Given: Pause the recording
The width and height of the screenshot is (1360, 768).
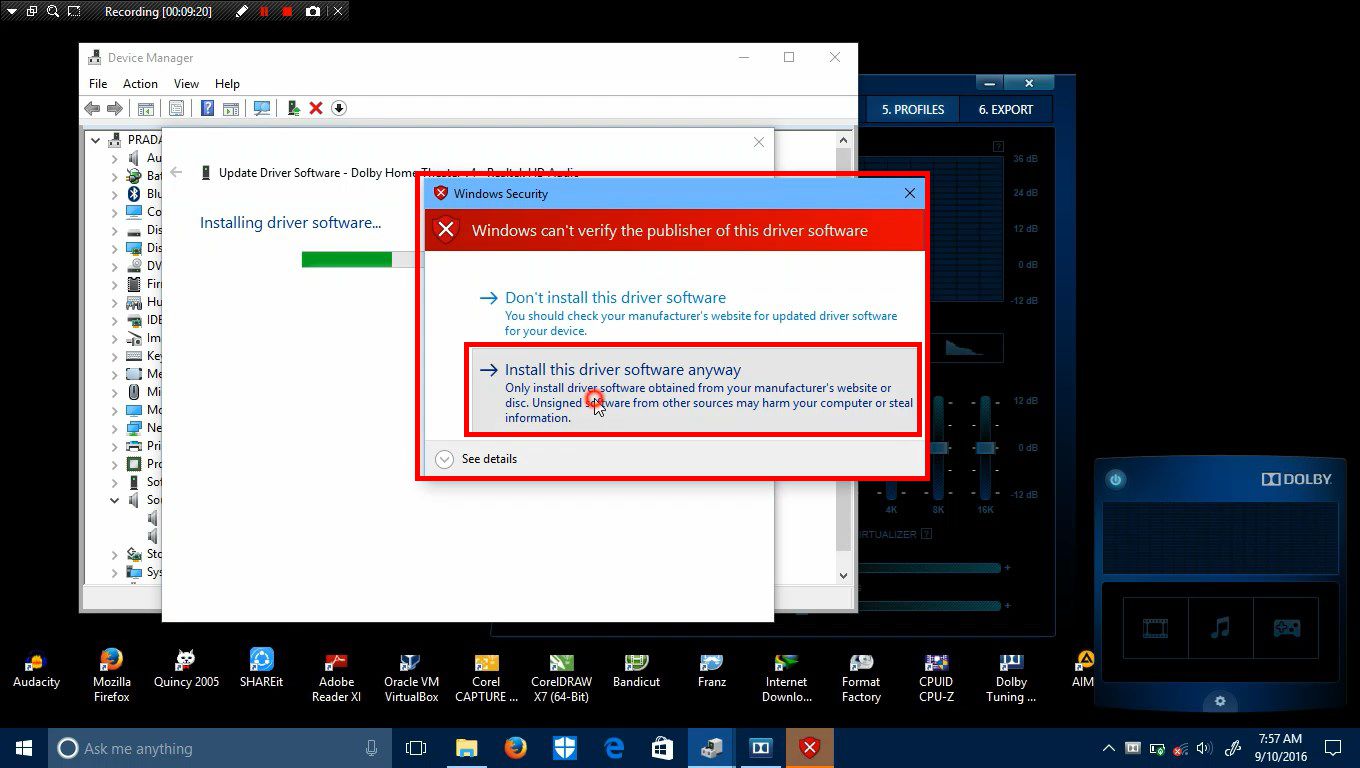Looking at the screenshot, I should click(x=265, y=12).
